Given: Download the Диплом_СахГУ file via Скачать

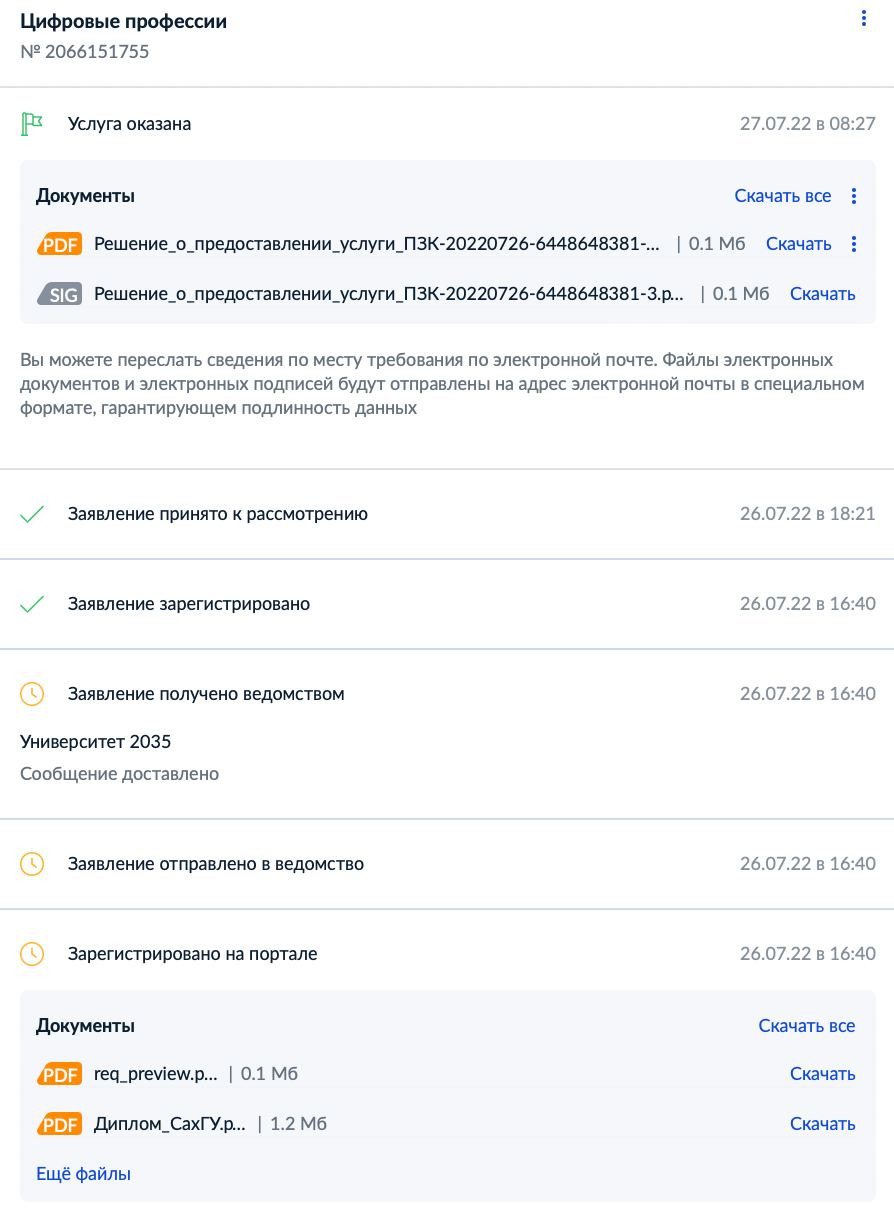Looking at the screenshot, I should pyautogui.click(x=822, y=1123).
